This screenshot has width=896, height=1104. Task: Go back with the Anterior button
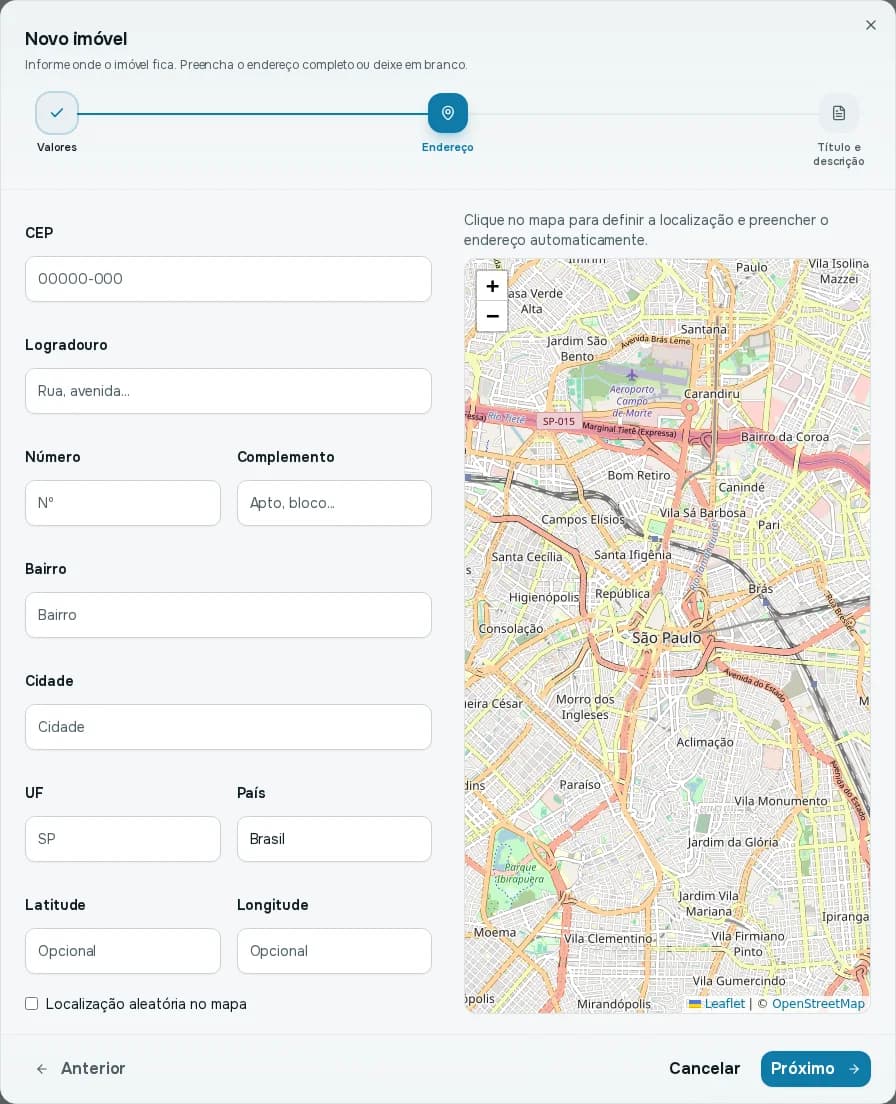pyautogui.click(x=80, y=1068)
